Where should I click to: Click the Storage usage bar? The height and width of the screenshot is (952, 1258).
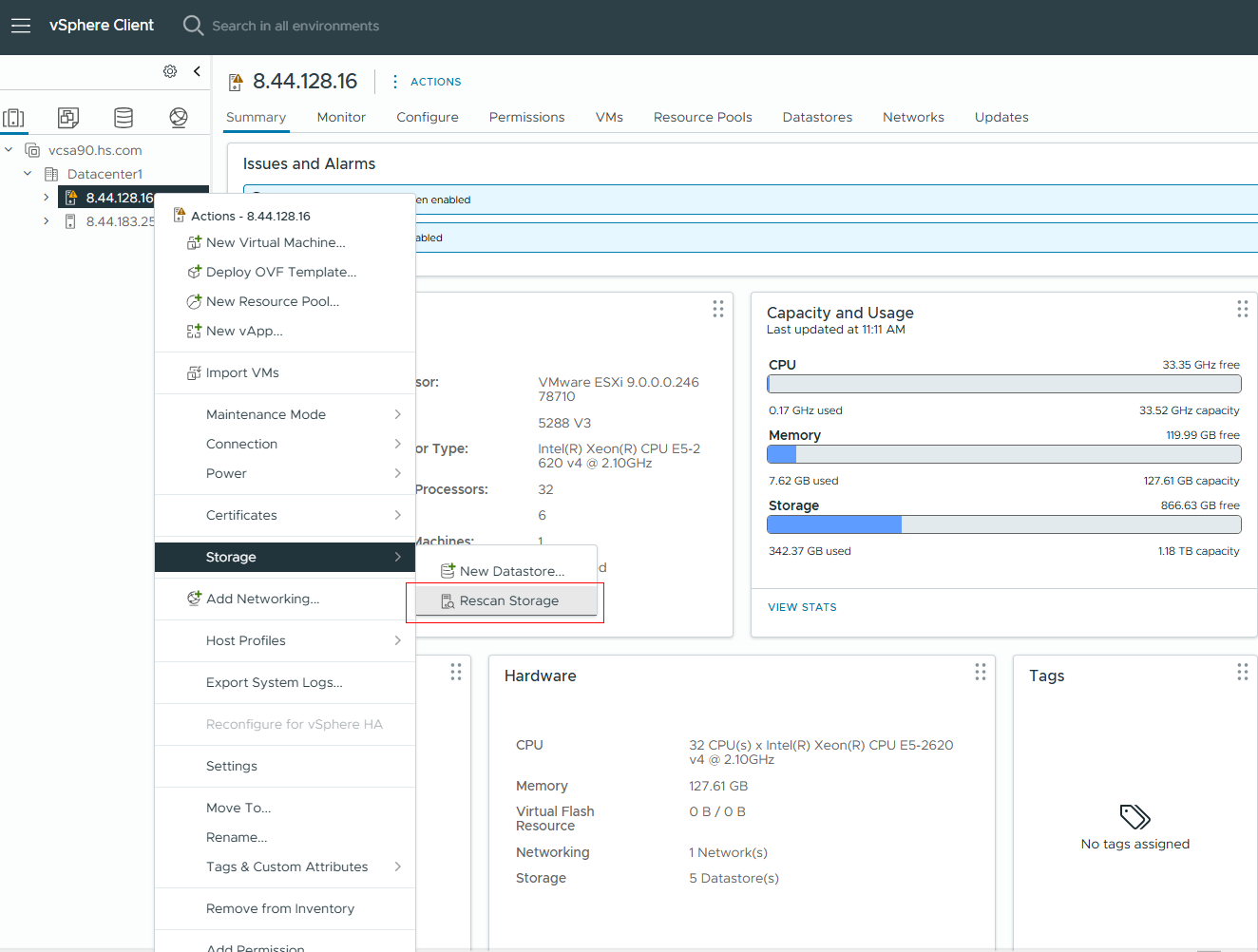[1004, 524]
